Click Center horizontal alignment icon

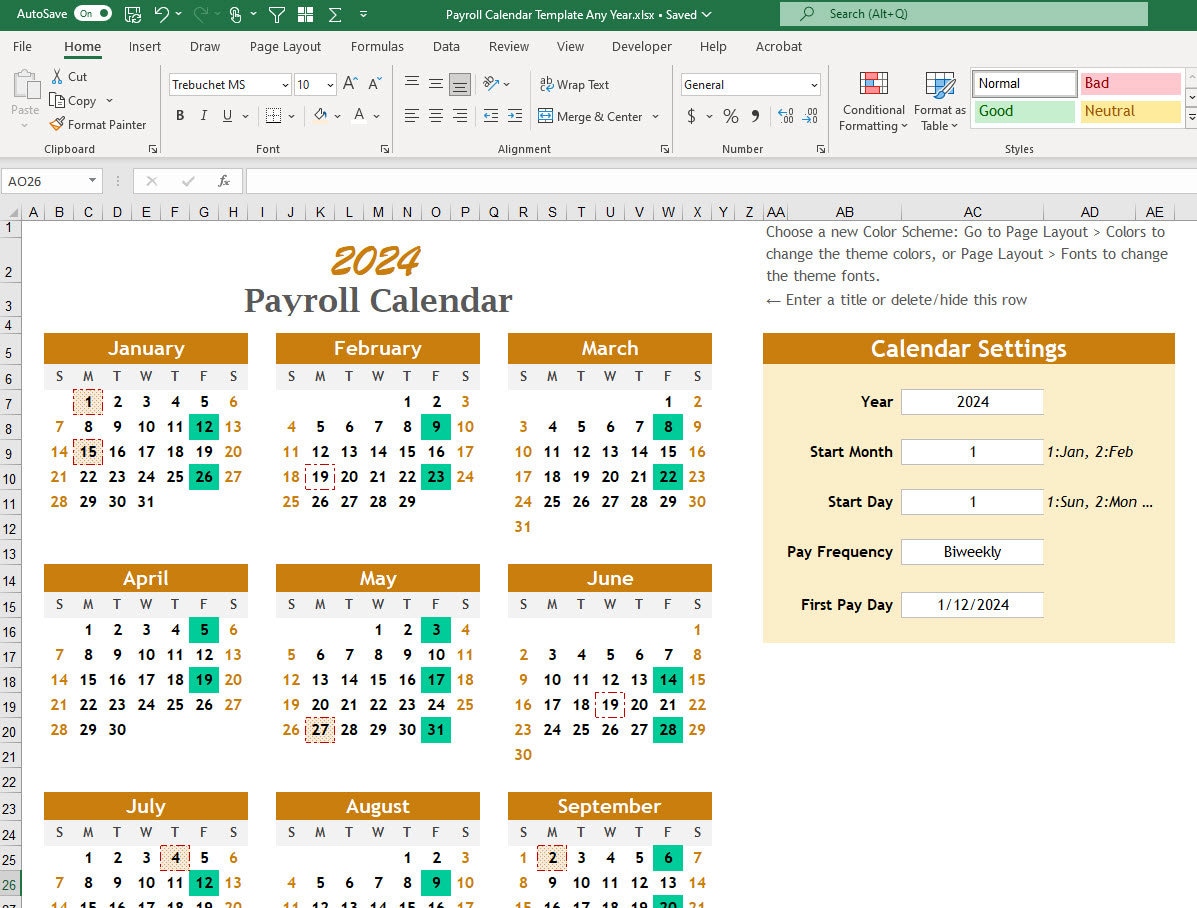click(436, 116)
